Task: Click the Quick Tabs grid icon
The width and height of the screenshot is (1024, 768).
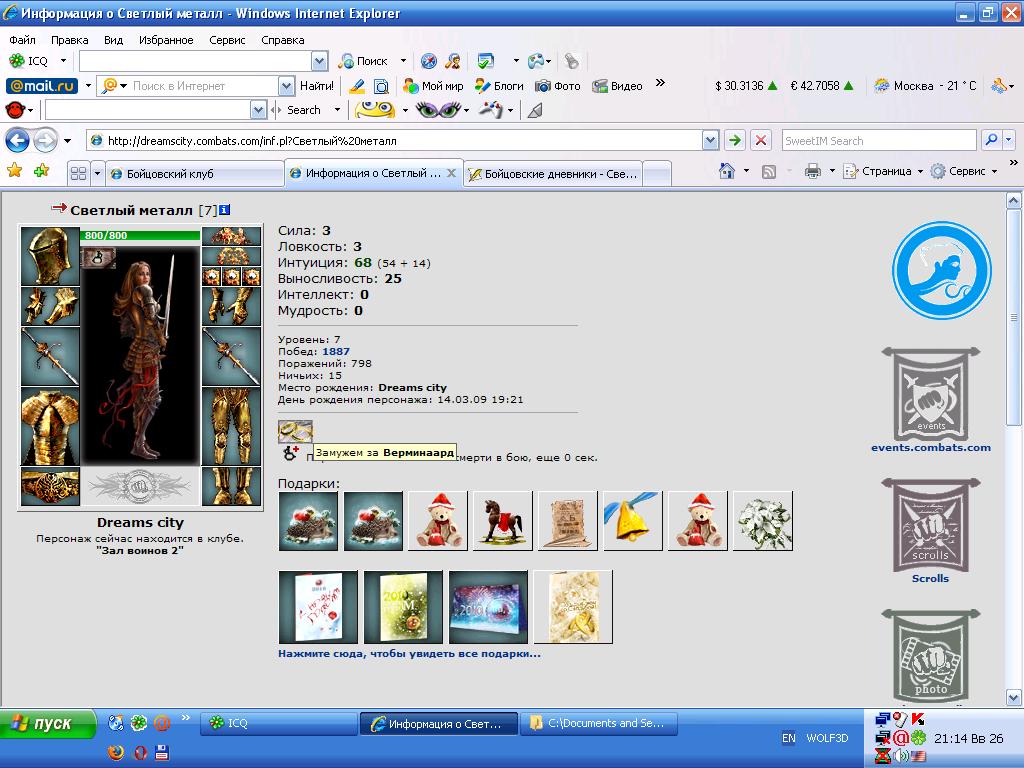Action: point(78,173)
